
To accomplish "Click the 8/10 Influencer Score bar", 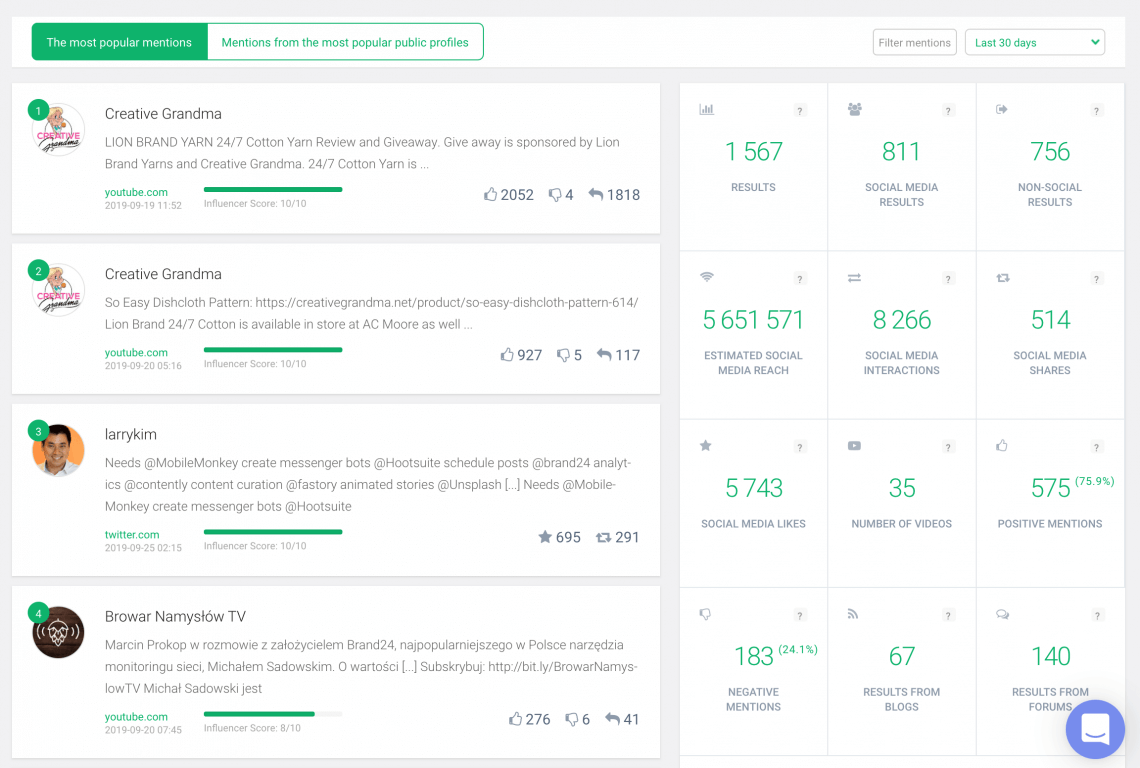I will pos(273,714).
